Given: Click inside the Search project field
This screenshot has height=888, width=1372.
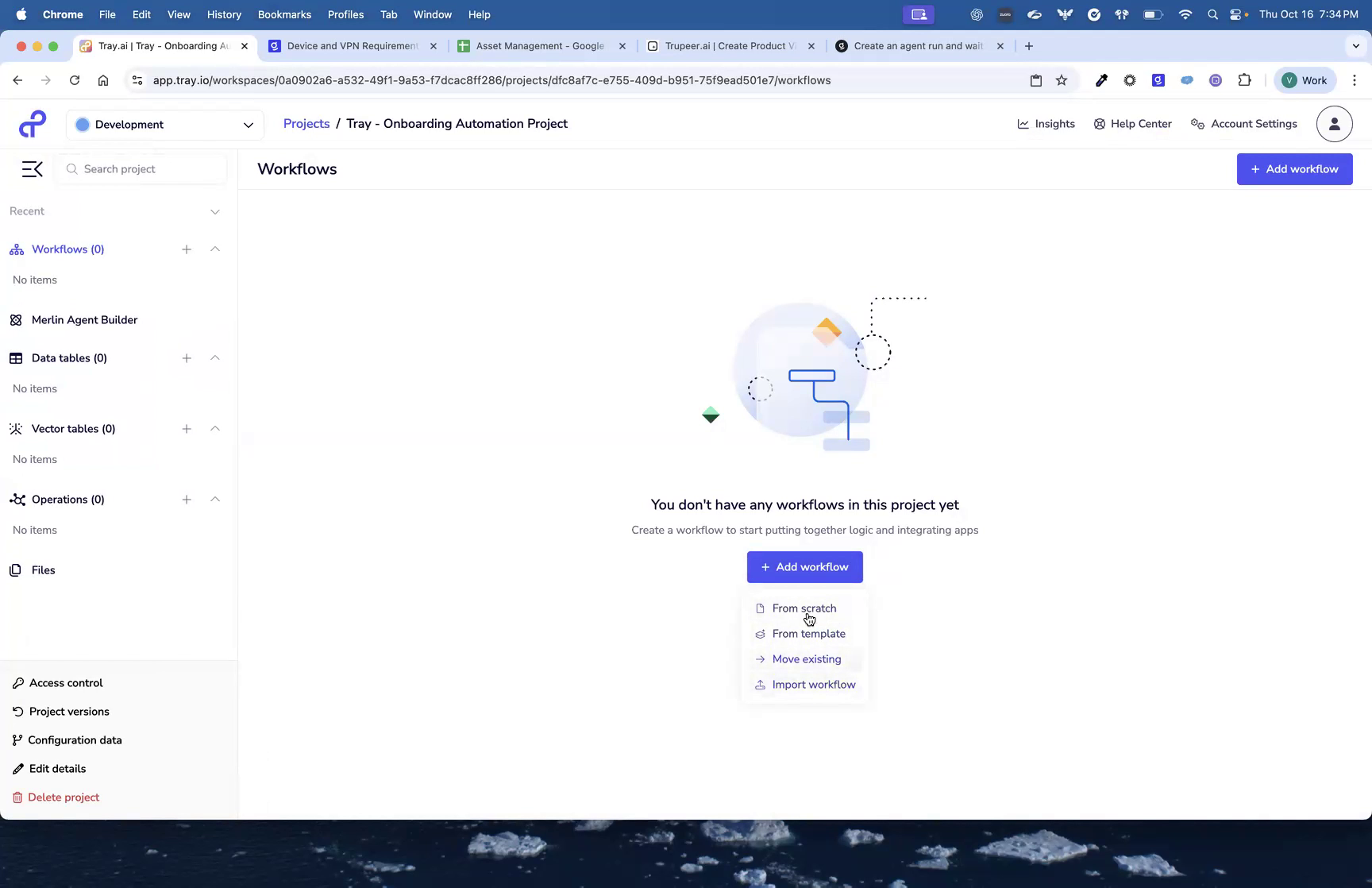Looking at the screenshot, I should tap(141, 168).
